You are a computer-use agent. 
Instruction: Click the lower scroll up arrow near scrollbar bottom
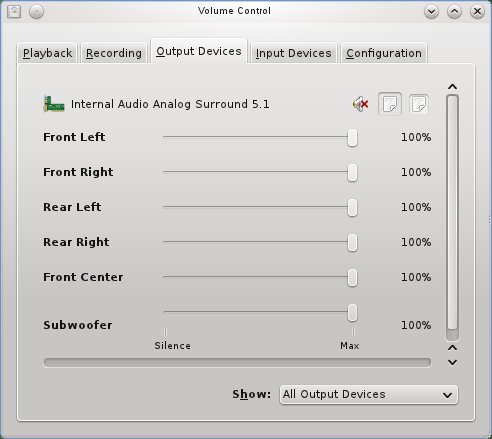click(452, 348)
